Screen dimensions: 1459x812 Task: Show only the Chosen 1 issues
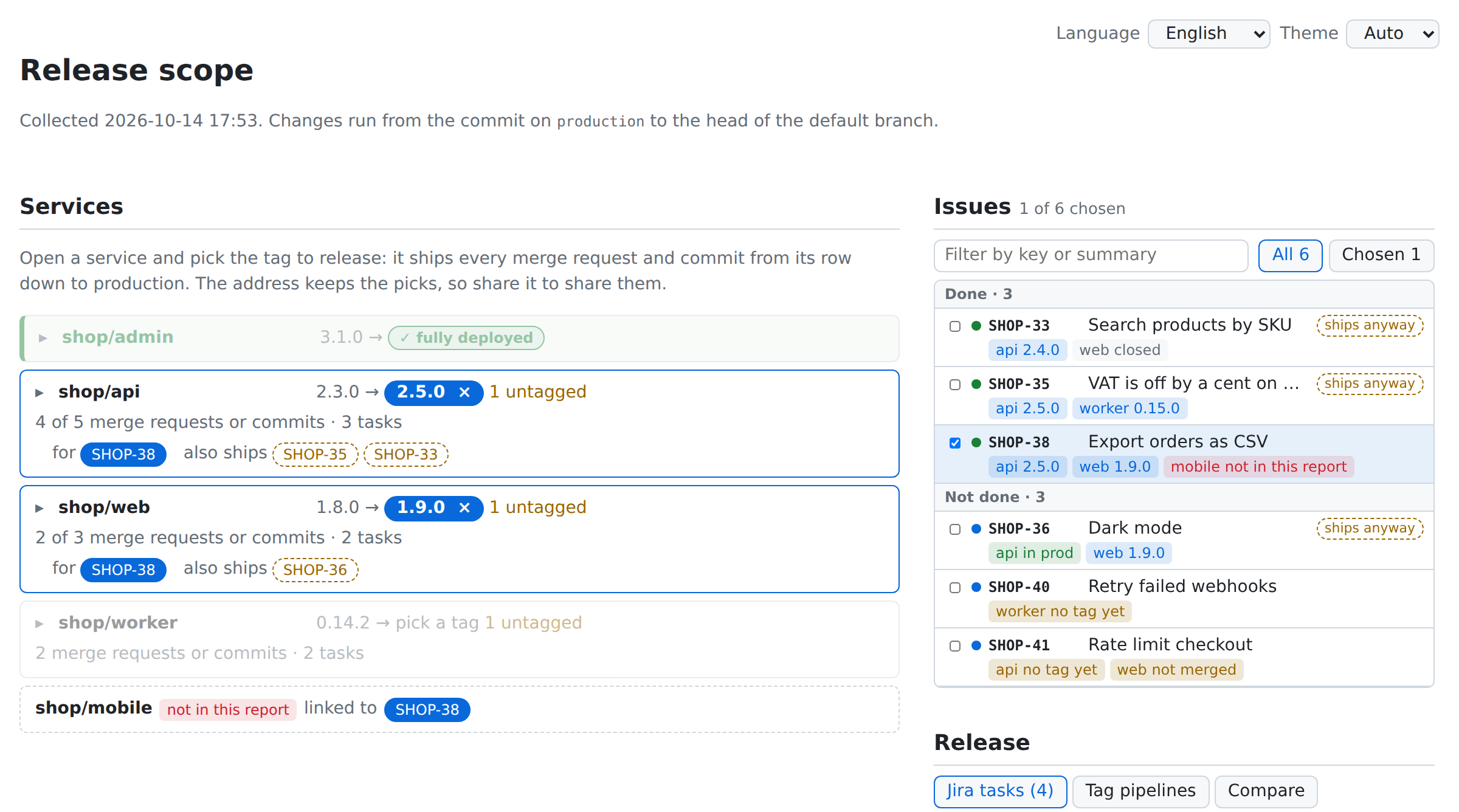click(x=1381, y=255)
